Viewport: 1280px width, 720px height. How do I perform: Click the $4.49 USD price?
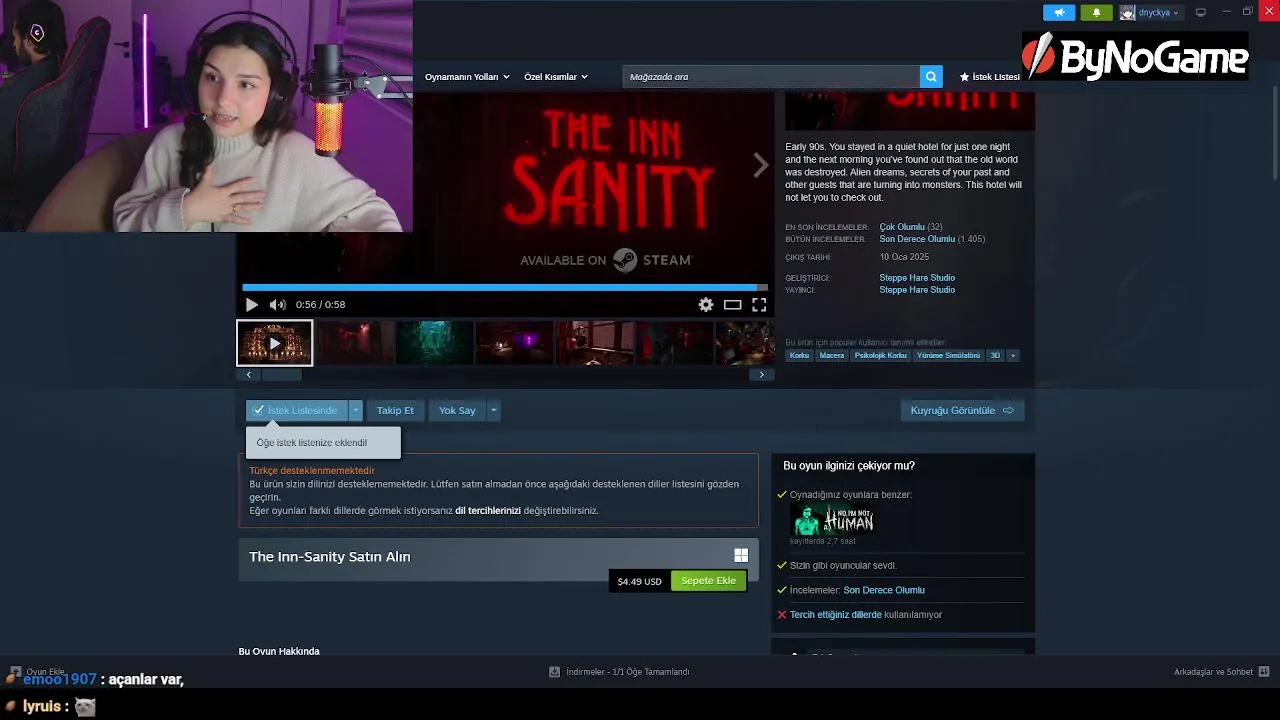pos(639,581)
